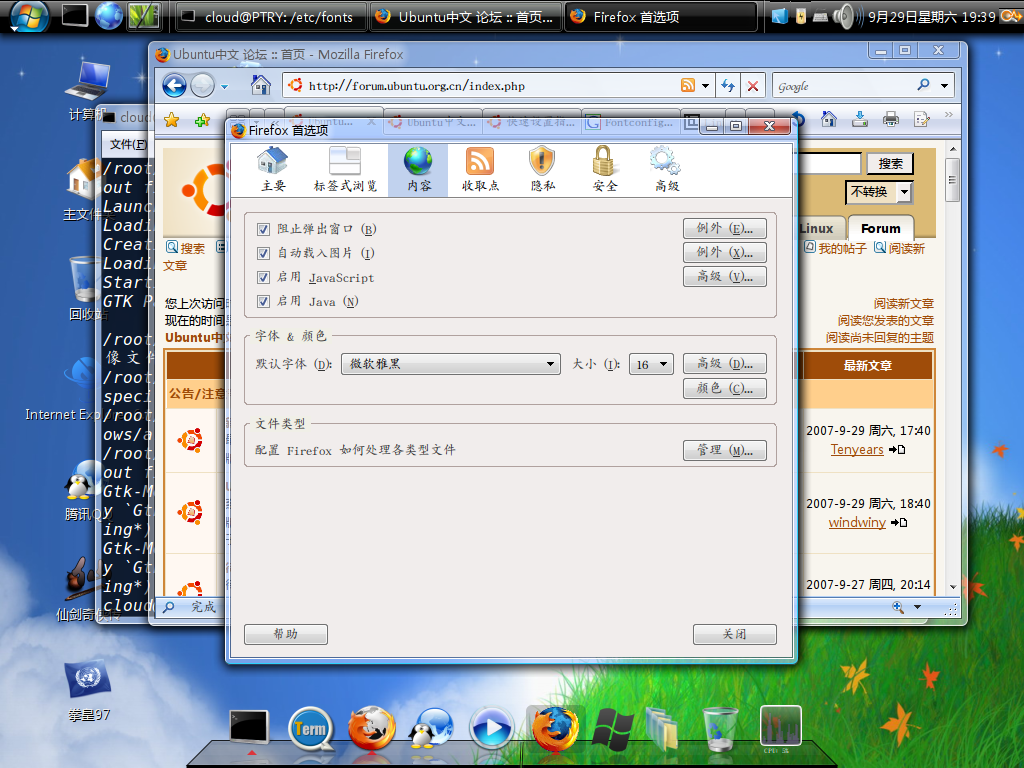Uncheck the 启用 Java checkbox
The image size is (1024, 768).
click(263, 302)
